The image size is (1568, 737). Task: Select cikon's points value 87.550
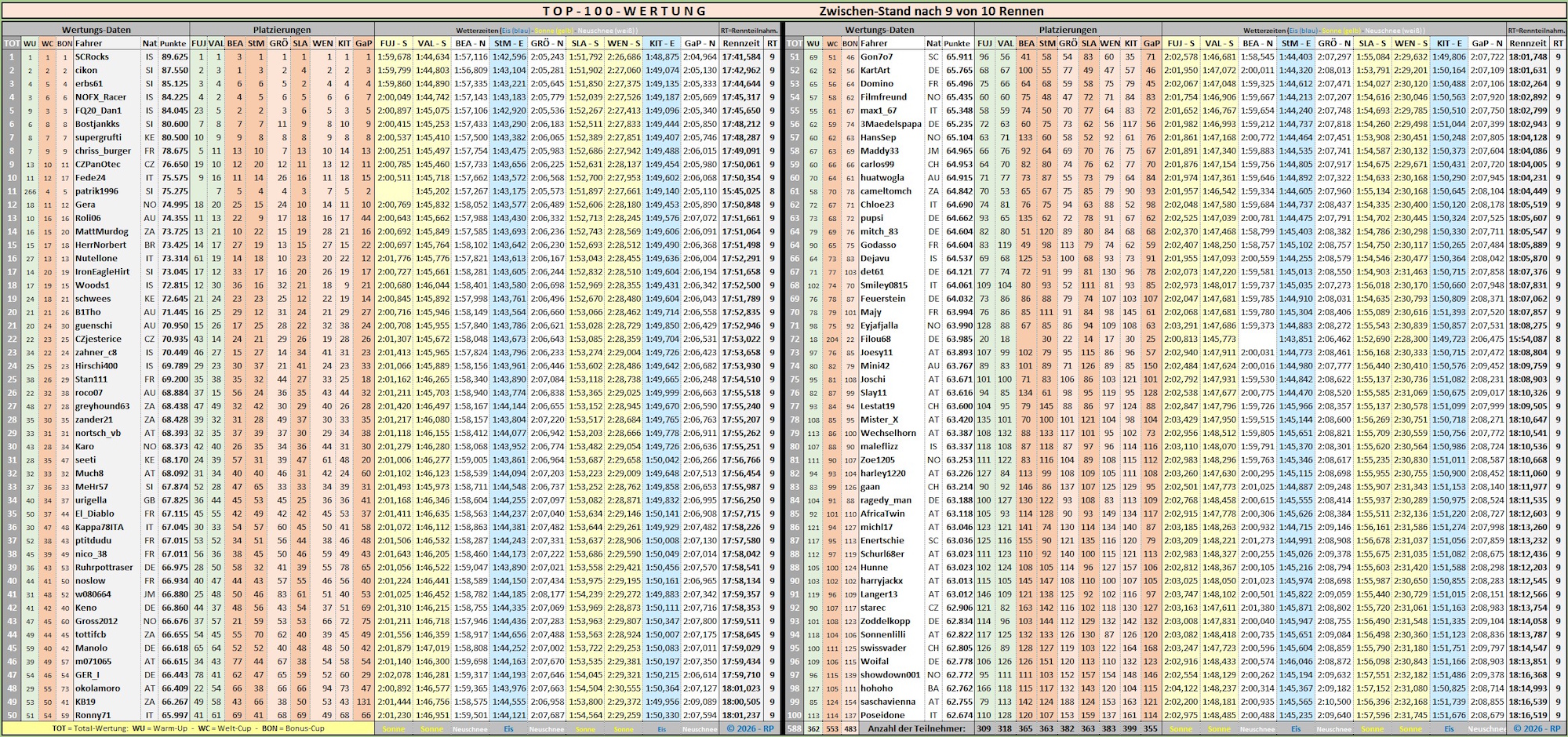pos(174,70)
